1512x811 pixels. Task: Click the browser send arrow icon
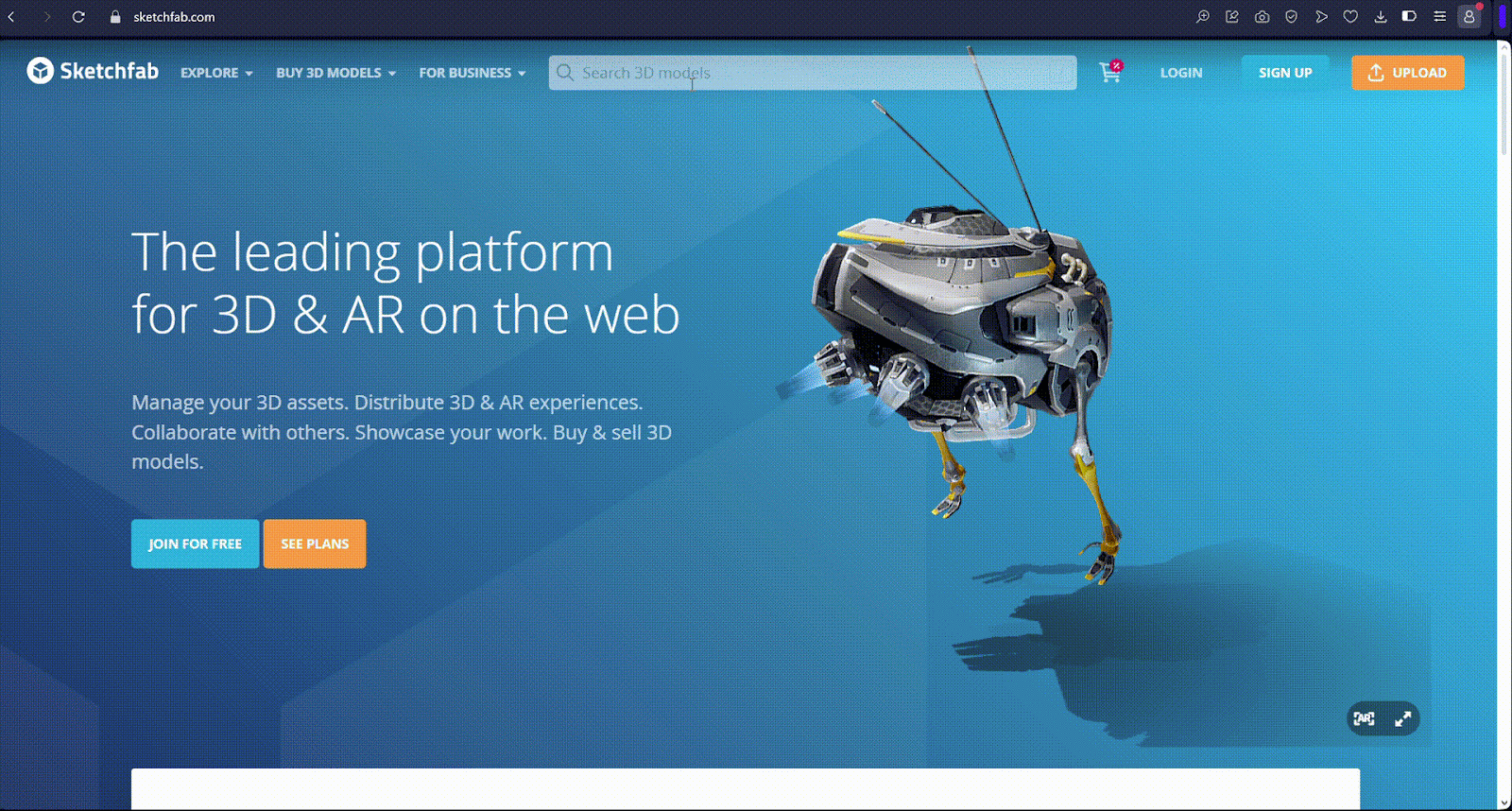coord(1321,17)
